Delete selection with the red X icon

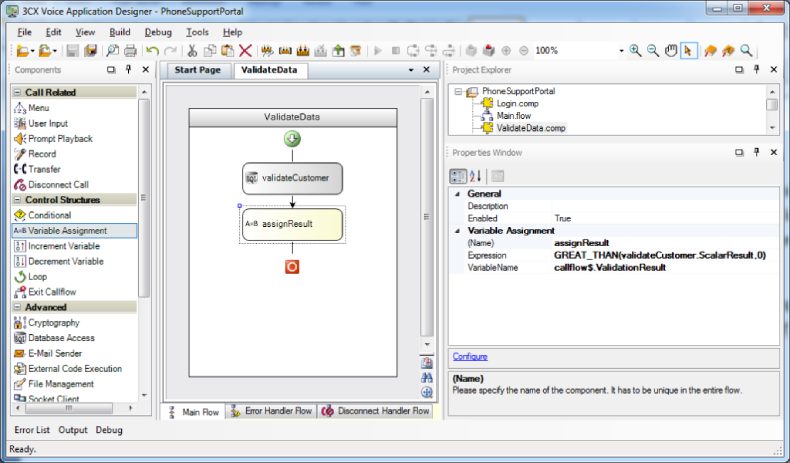[x=245, y=50]
